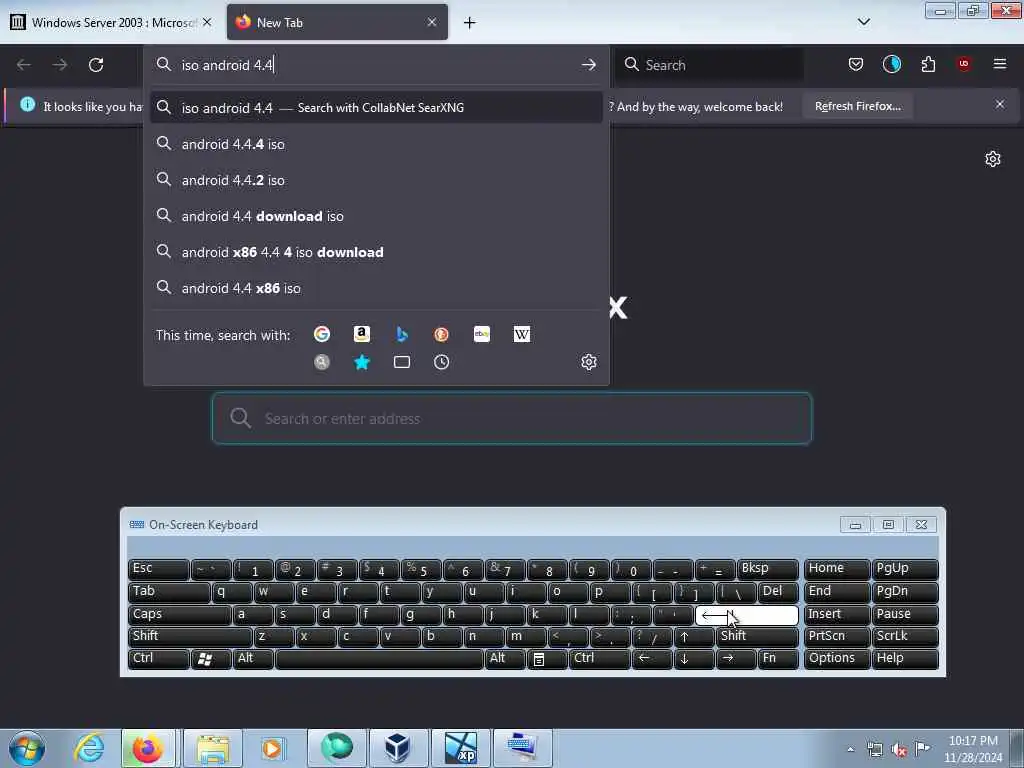Click the Bksp key on On-Screen Keyboard
This screenshot has height=768, width=1024.
tap(767, 569)
